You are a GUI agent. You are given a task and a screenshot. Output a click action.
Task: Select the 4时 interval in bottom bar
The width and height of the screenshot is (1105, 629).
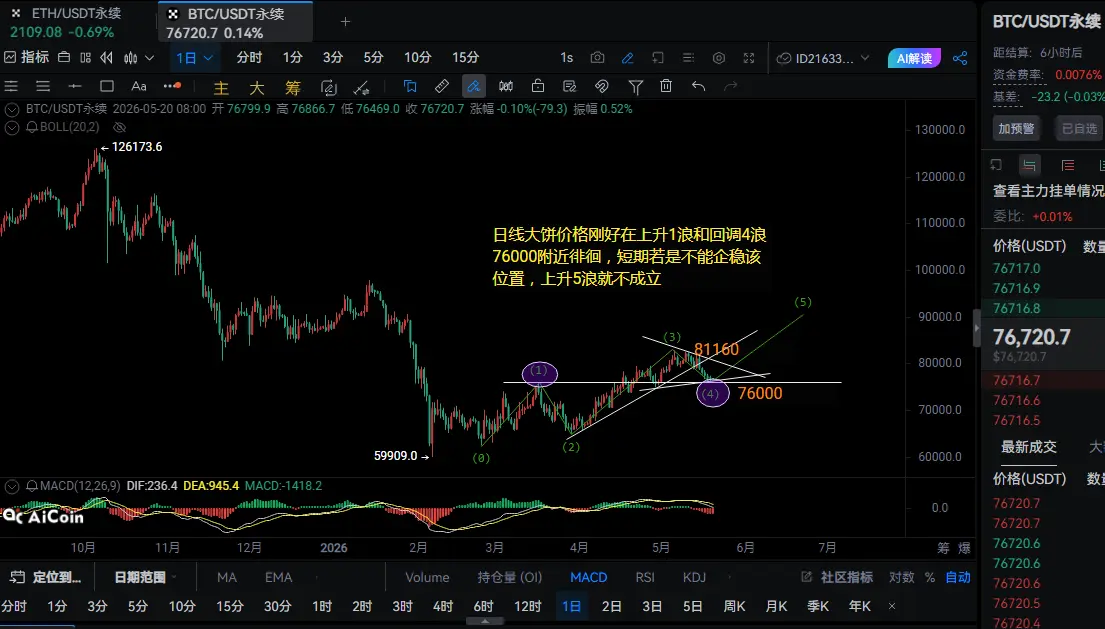[443, 606]
